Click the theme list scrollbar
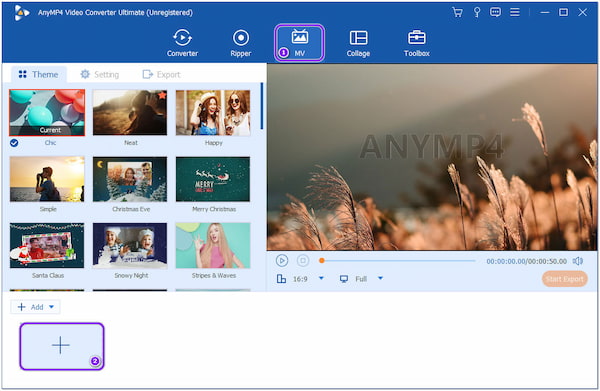 262,106
